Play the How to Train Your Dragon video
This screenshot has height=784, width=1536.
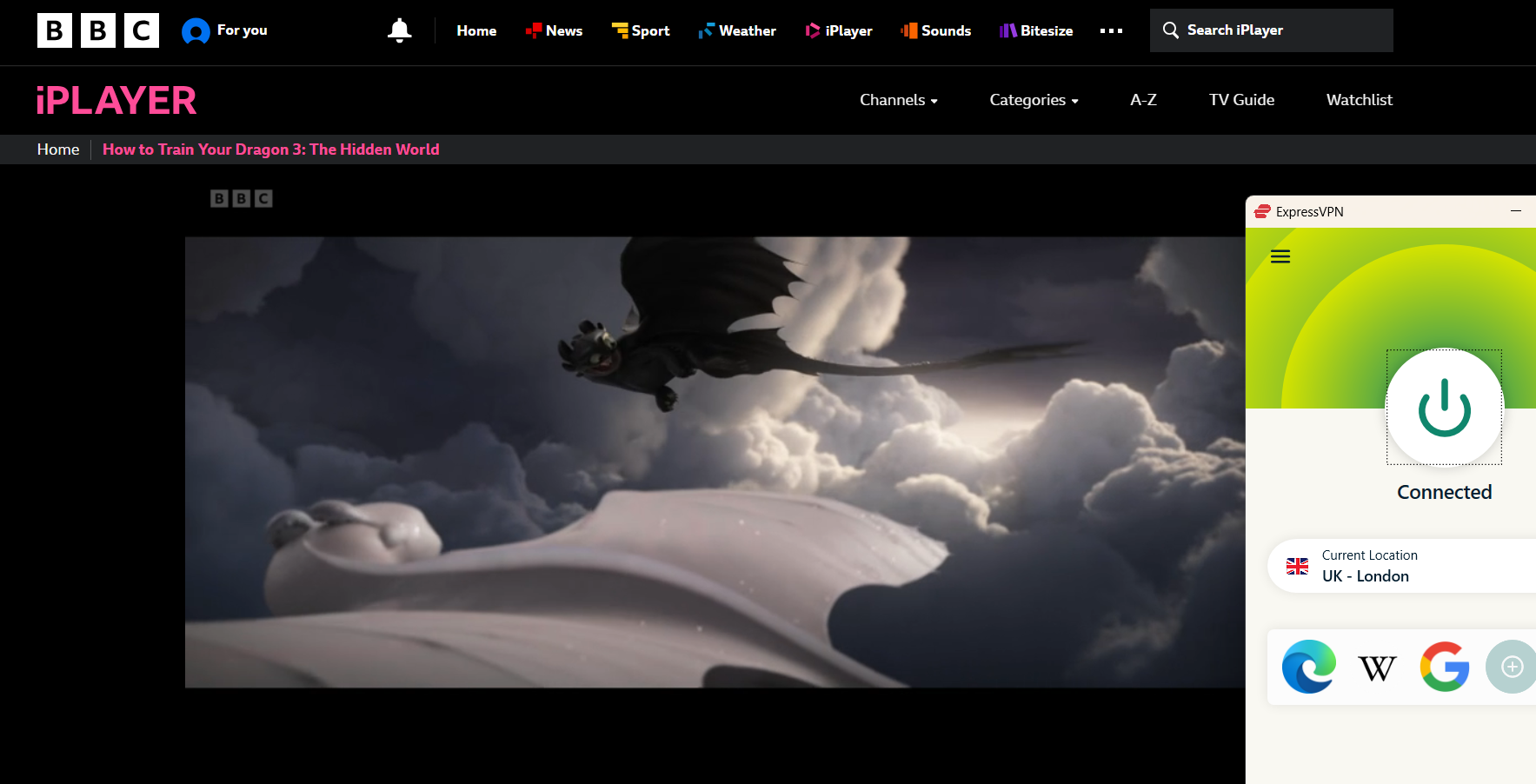coord(715,462)
